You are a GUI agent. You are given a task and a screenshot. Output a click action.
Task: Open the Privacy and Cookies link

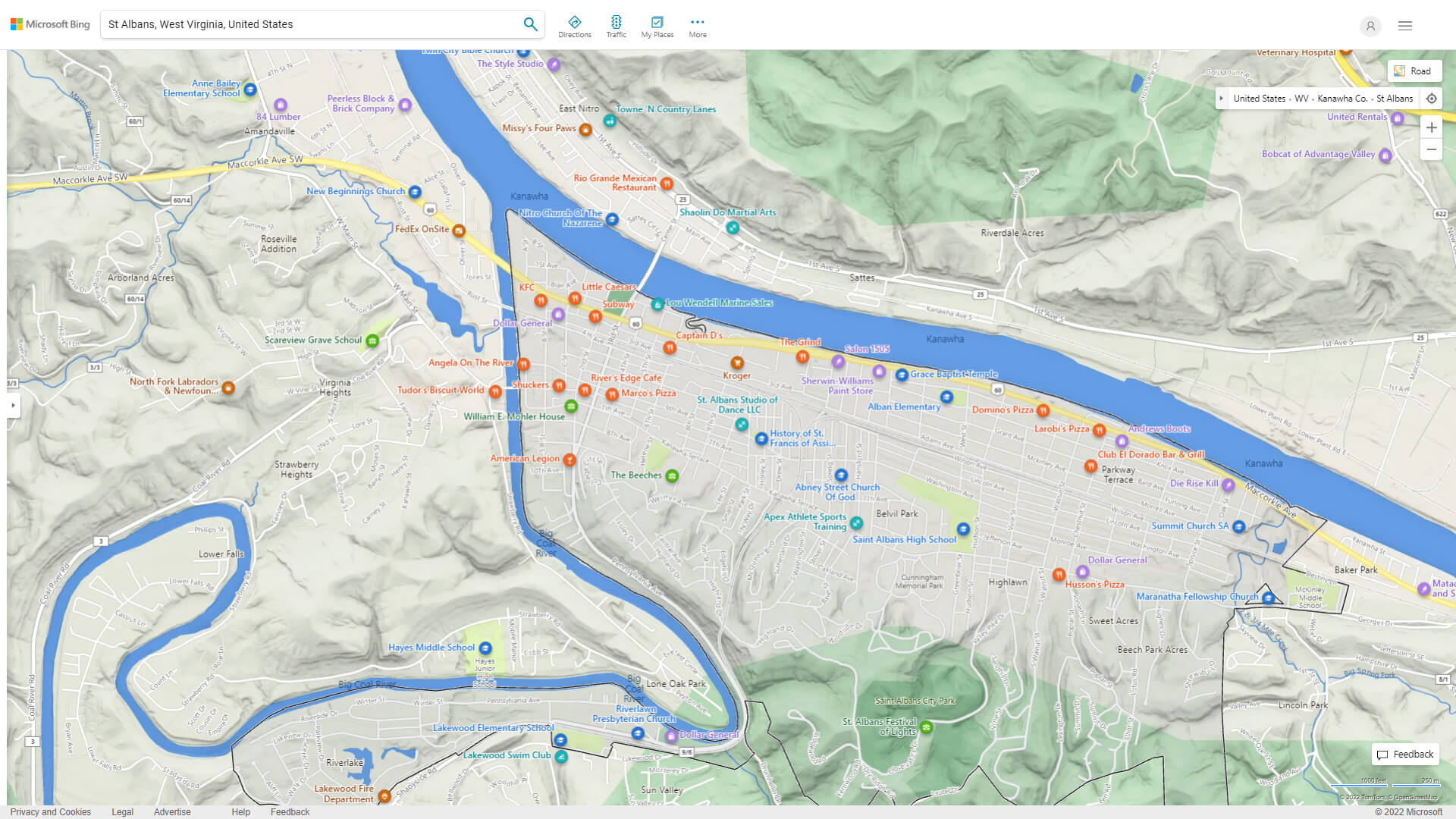tap(51, 811)
